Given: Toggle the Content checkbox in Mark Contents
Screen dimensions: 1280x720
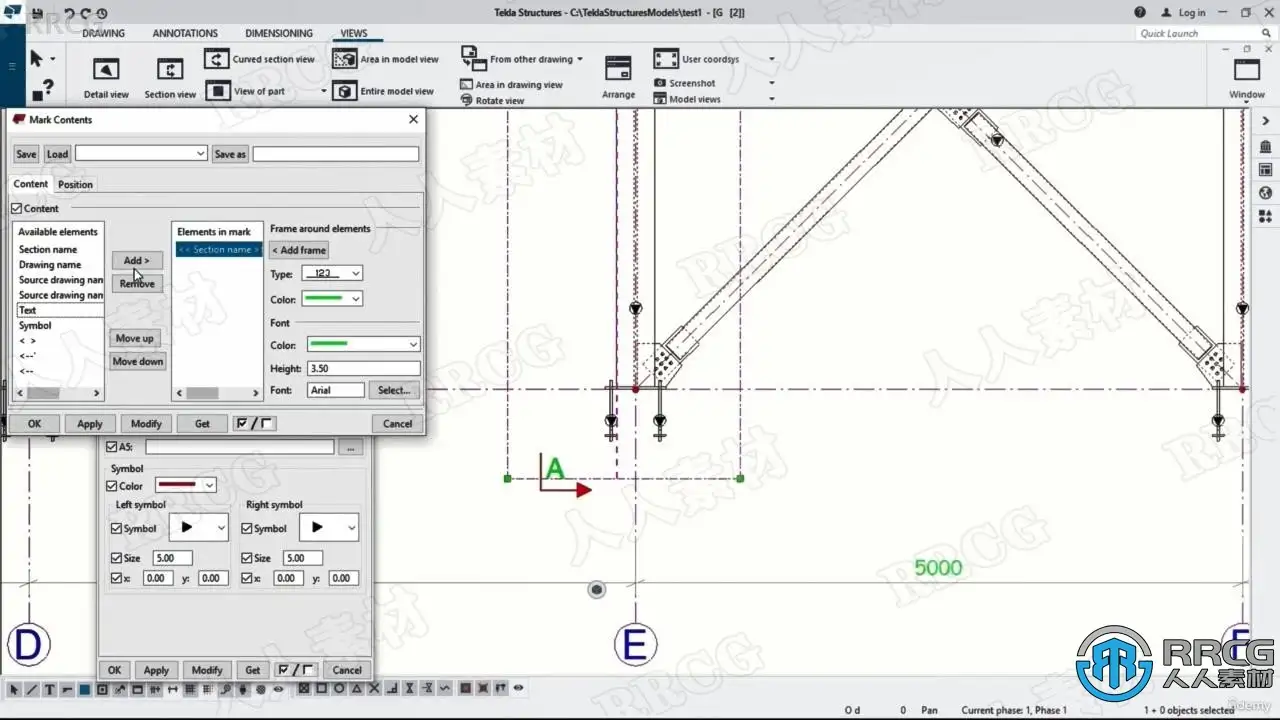Looking at the screenshot, I should coord(17,209).
